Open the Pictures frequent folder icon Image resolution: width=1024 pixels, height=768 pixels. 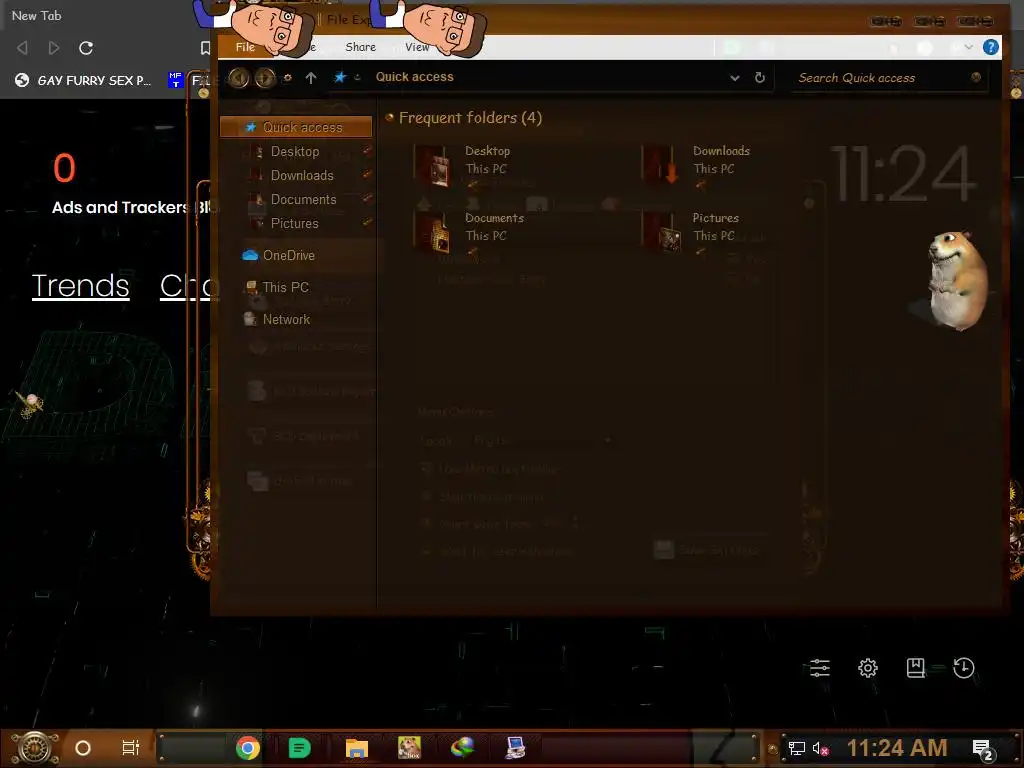[661, 232]
